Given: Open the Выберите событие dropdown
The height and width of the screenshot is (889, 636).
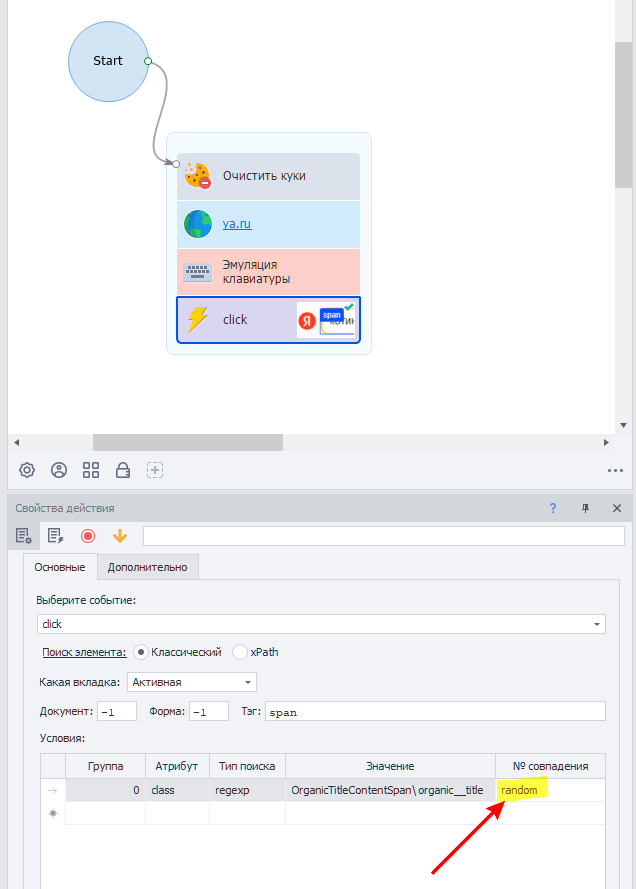Looking at the screenshot, I should tap(321, 624).
